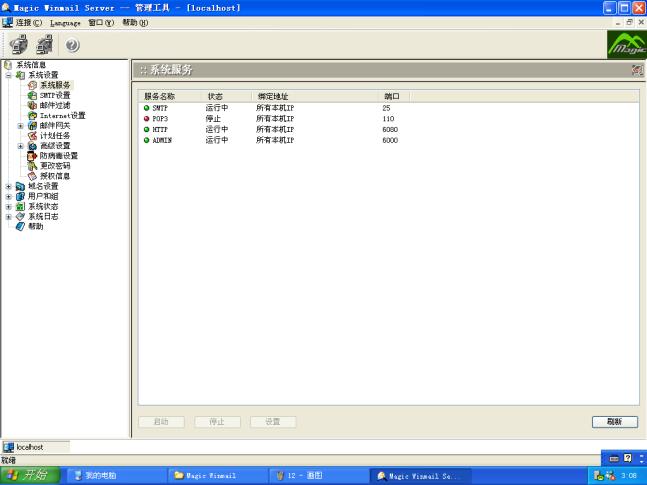
Task: Expand the 域名设置 tree node
Action: point(9,186)
